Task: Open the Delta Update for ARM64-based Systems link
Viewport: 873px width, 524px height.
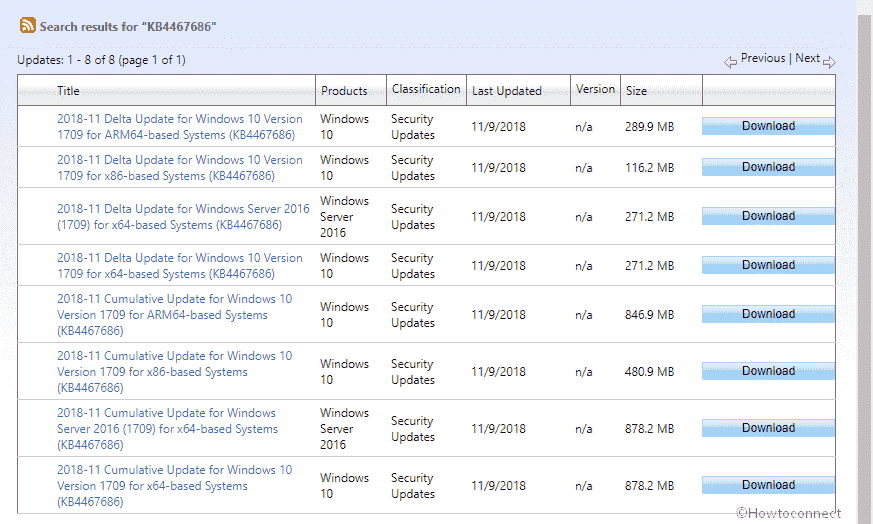Action: click(x=179, y=127)
